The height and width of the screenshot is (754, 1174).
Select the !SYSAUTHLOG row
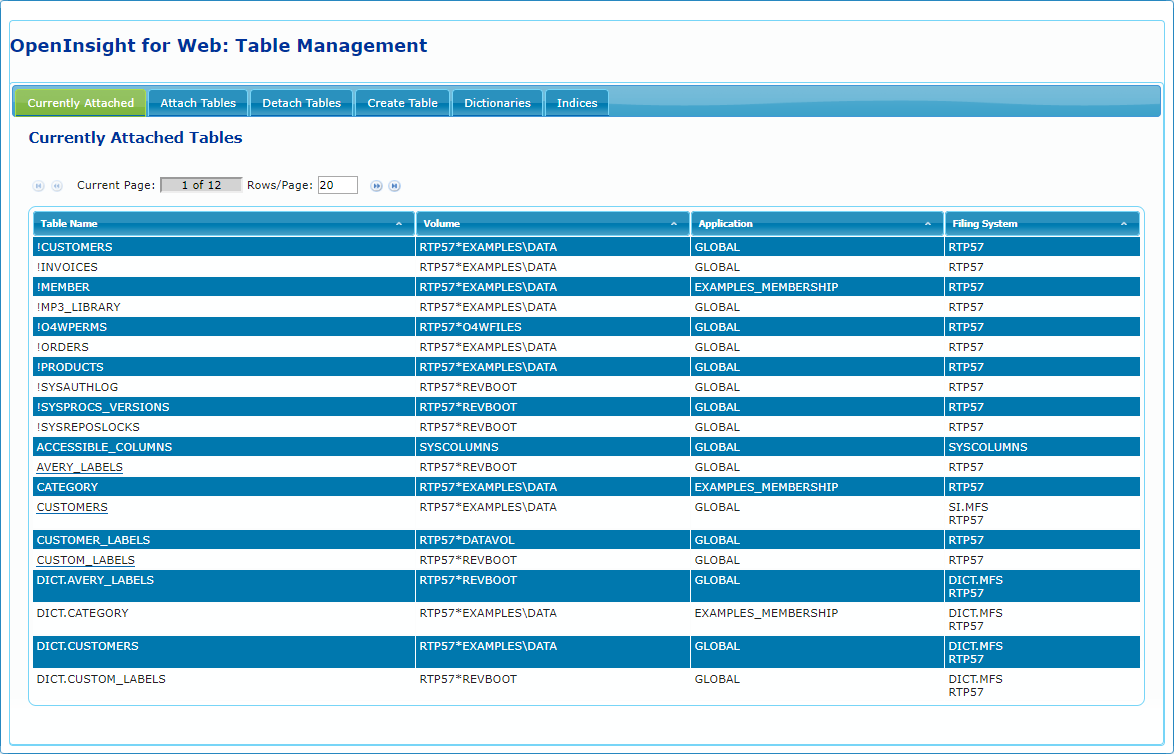[586, 387]
